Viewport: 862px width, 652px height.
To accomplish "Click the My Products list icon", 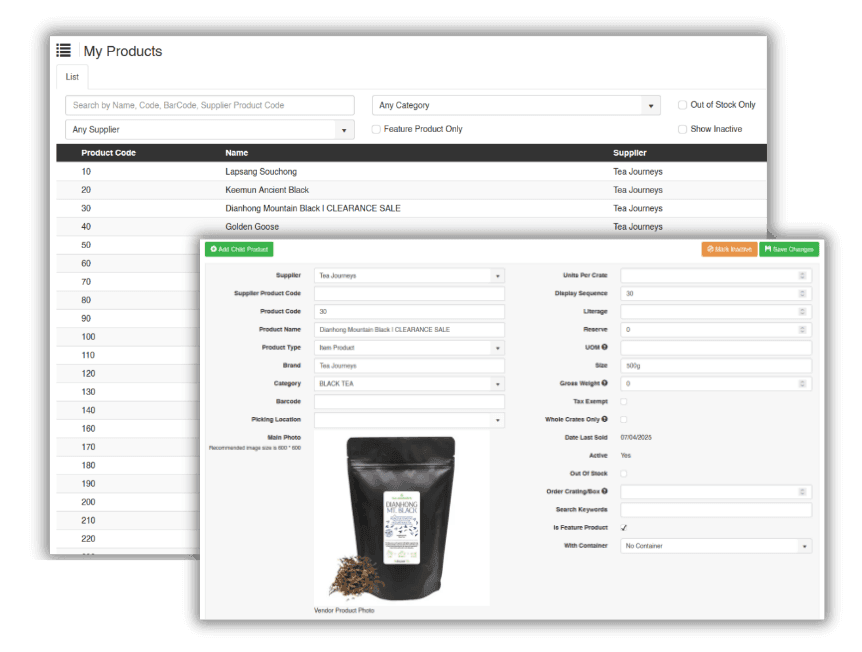I will click(64, 51).
